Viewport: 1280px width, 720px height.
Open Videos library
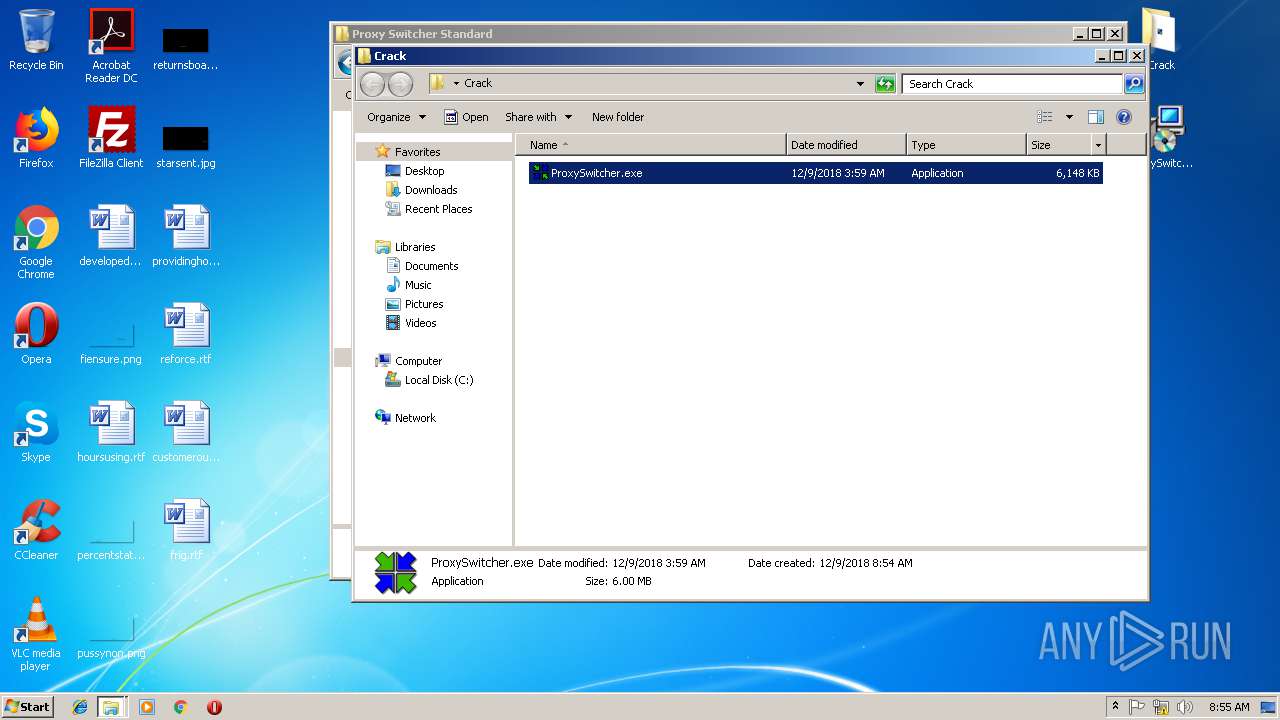pos(420,323)
